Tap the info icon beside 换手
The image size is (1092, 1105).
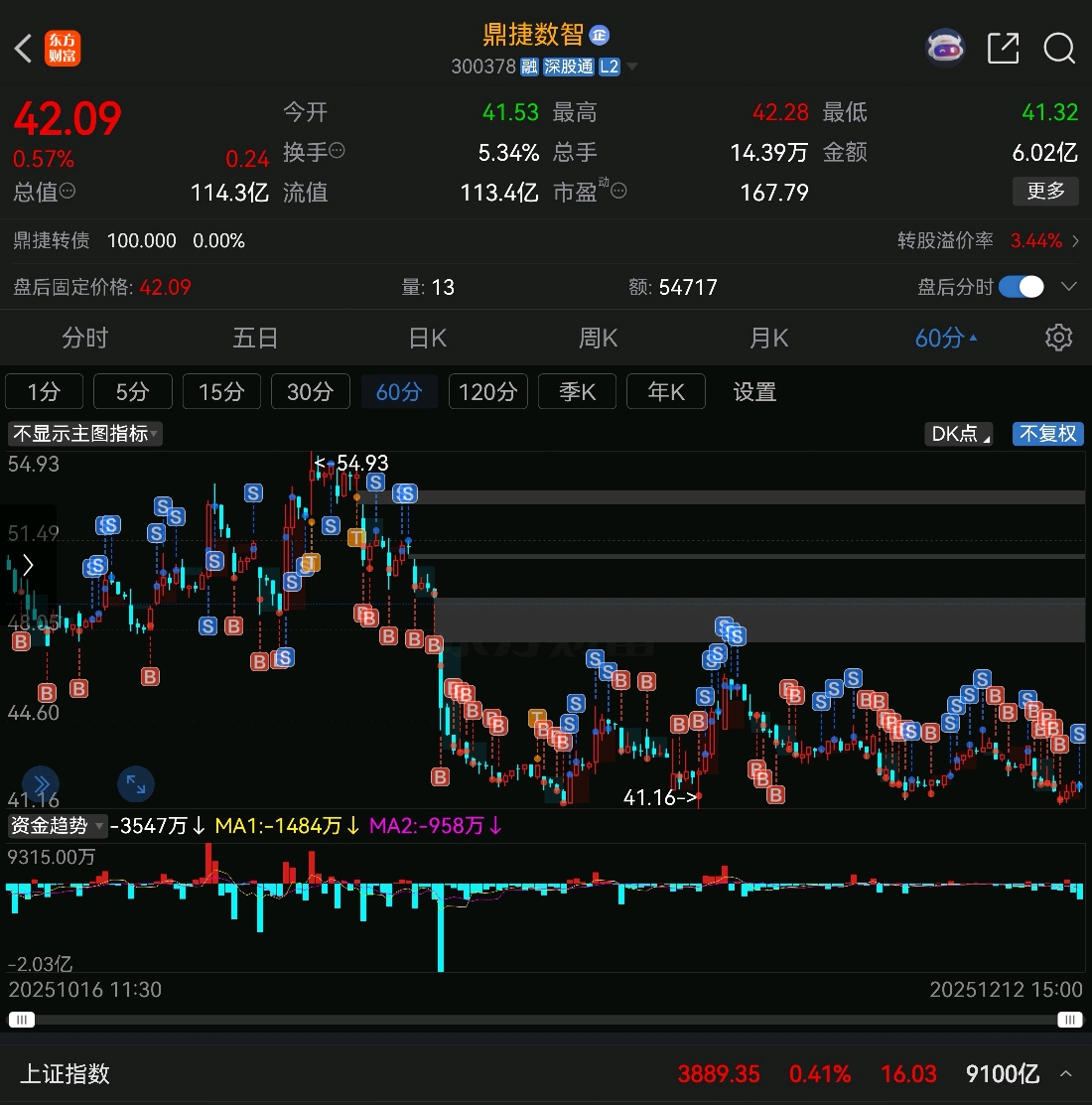[x=337, y=150]
